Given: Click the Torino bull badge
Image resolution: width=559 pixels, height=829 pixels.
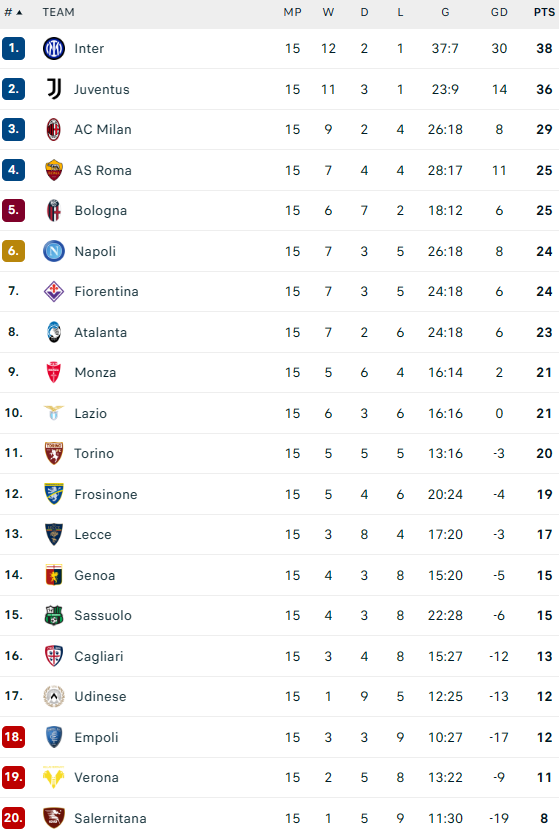Looking at the screenshot, I should click(53, 453).
